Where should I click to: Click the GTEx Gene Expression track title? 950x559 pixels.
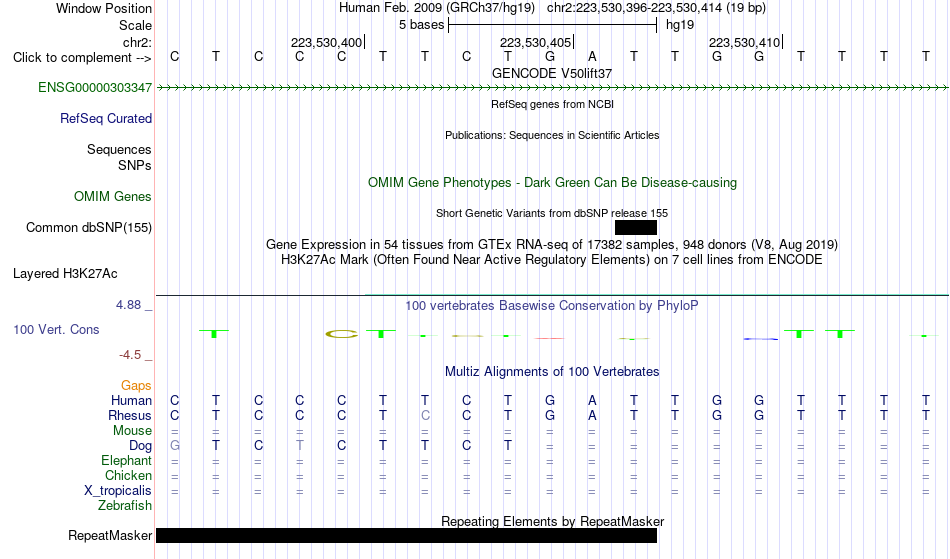point(551,245)
